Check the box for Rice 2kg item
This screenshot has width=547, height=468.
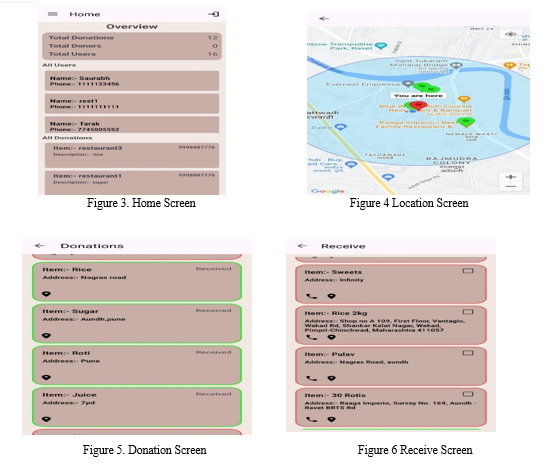[468, 312]
